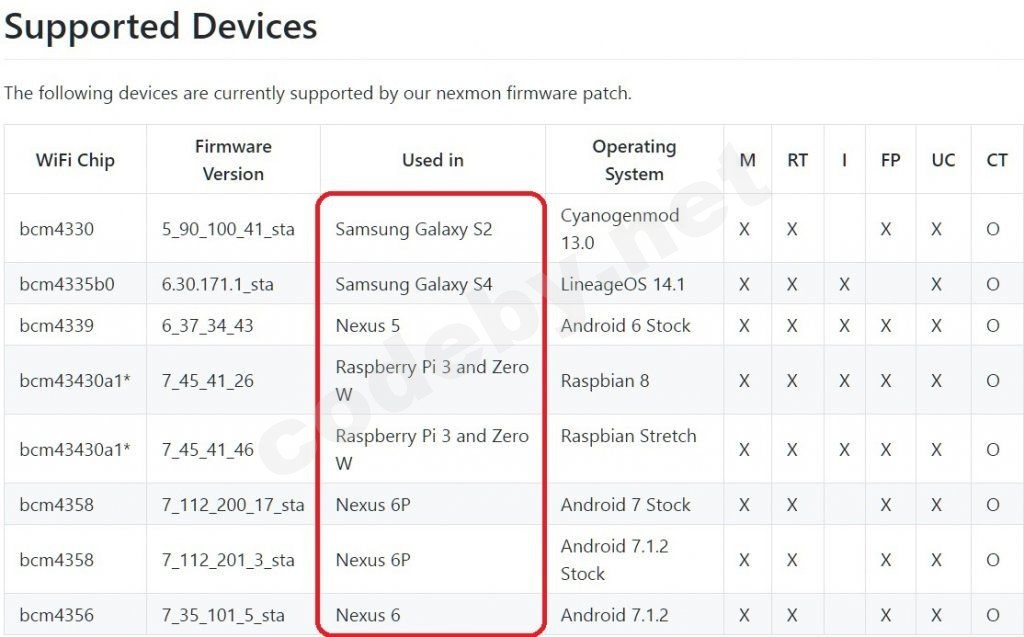The width and height of the screenshot is (1024, 637).
Task: Click the LineageOS 14.1 cell
Action: pos(623,284)
